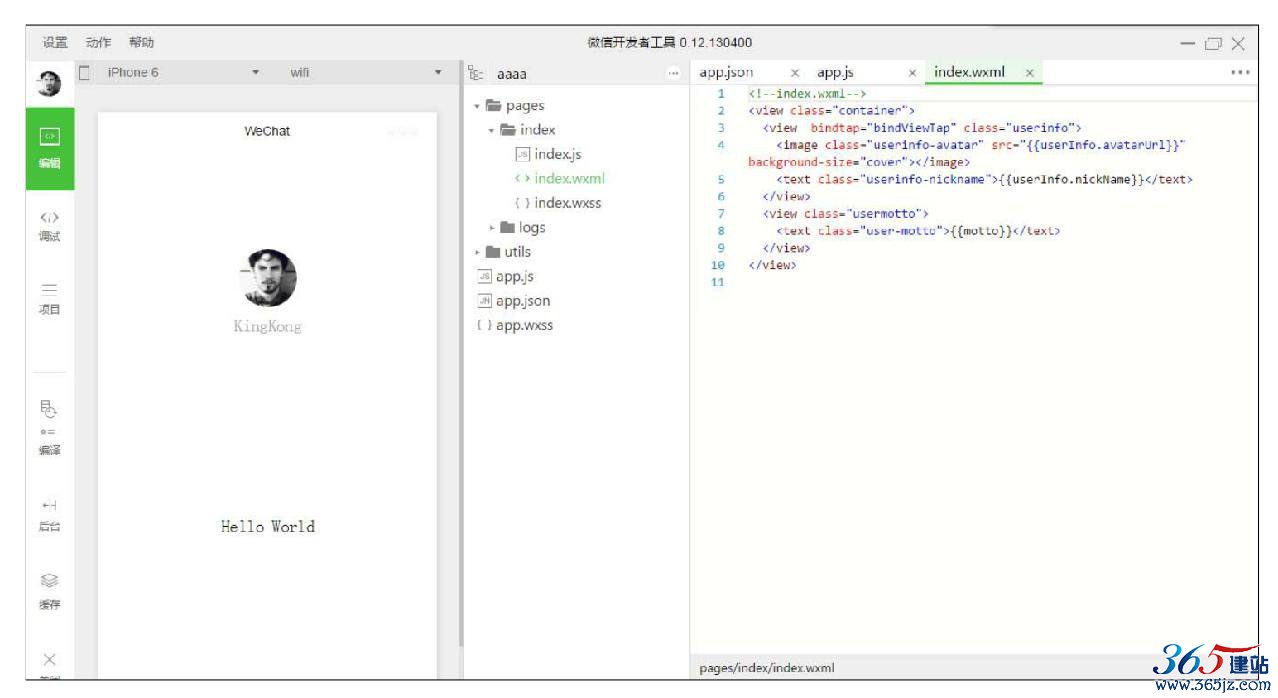
Task: Click the X close-project icon in sidebar
Action: 49,659
